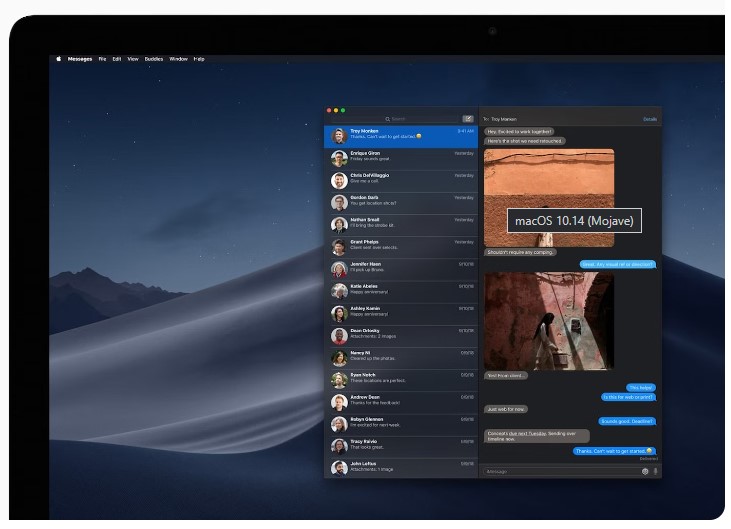731x529 pixels.
Task: Click Chris DeMillaggio's avatar picture
Action: (339, 180)
